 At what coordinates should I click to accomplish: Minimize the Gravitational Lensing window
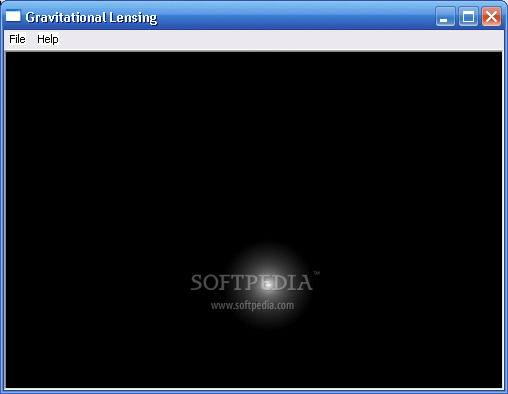click(445, 16)
